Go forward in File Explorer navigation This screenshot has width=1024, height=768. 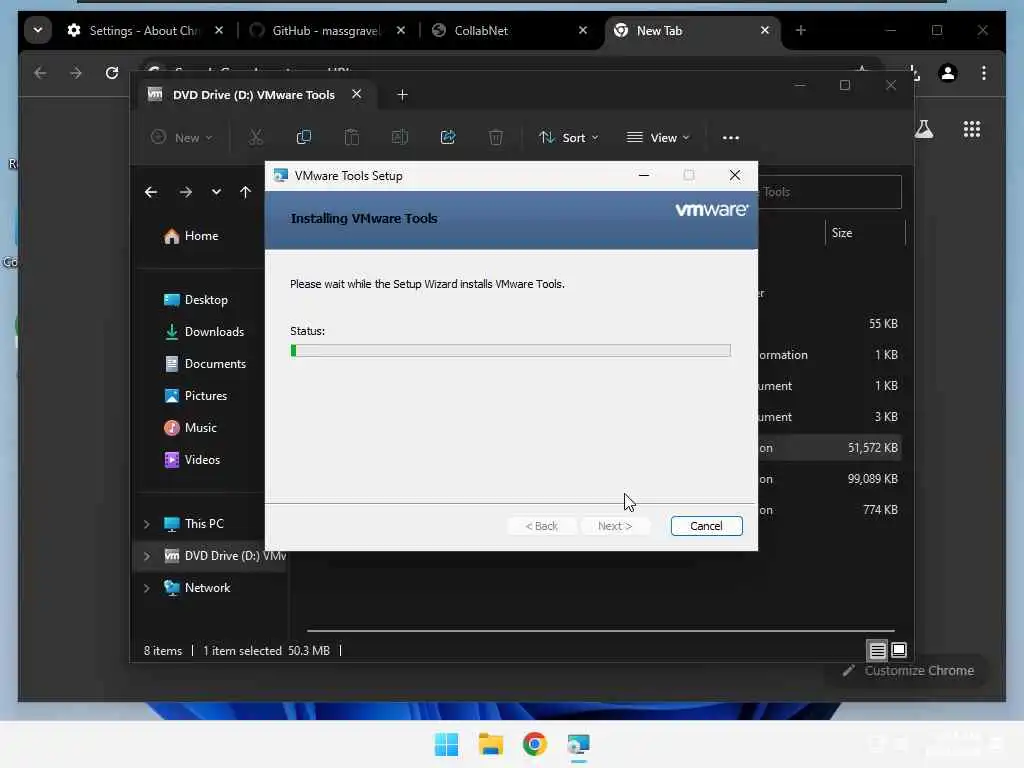tap(185, 192)
